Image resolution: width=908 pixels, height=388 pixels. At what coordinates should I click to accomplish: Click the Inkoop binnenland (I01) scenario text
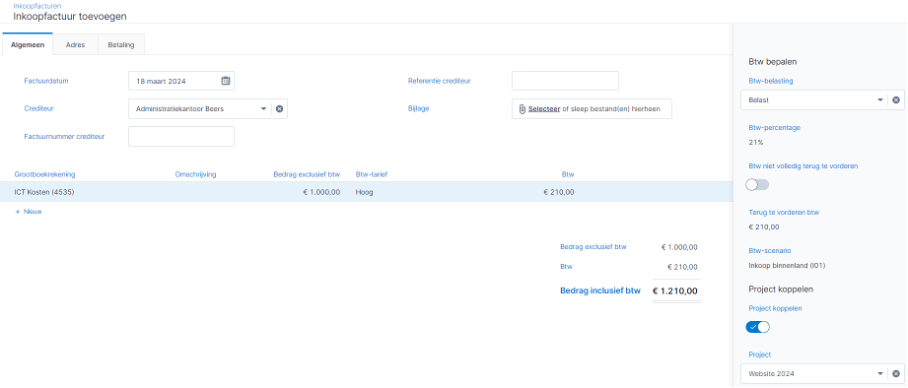click(x=787, y=266)
